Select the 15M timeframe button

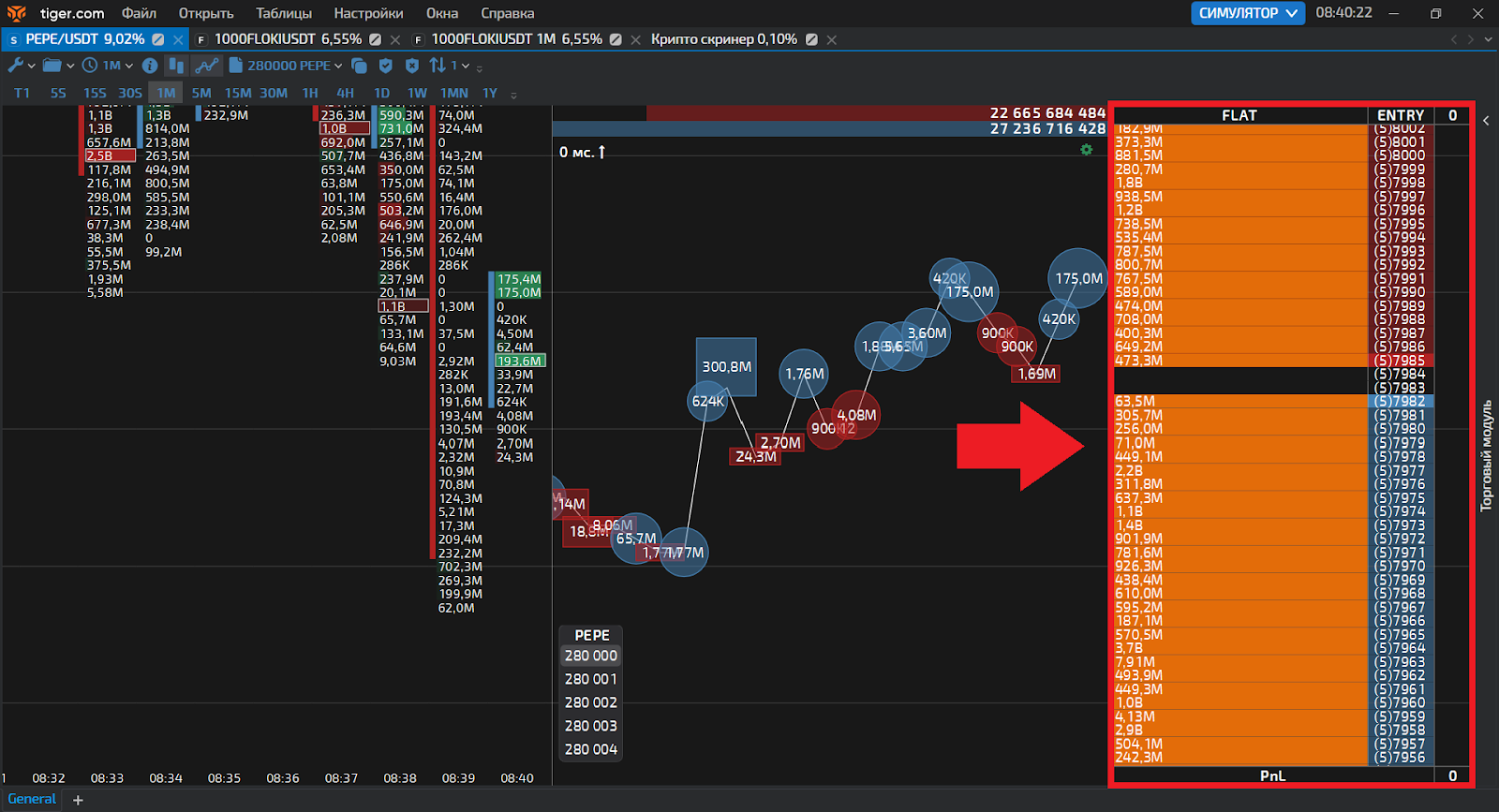pyautogui.click(x=238, y=93)
